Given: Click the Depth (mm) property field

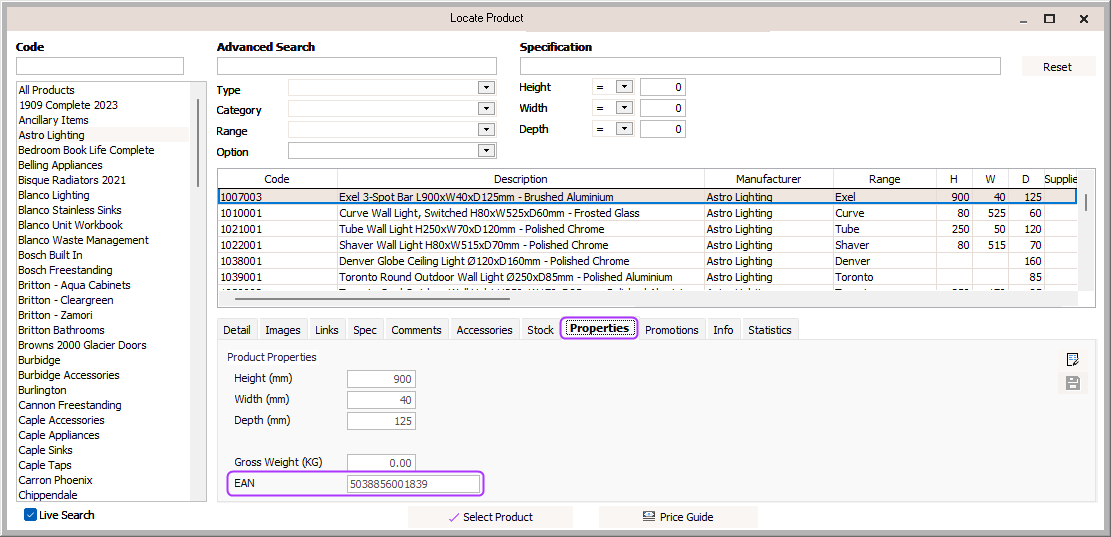Looking at the screenshot, I should click(x=381, y=421).
